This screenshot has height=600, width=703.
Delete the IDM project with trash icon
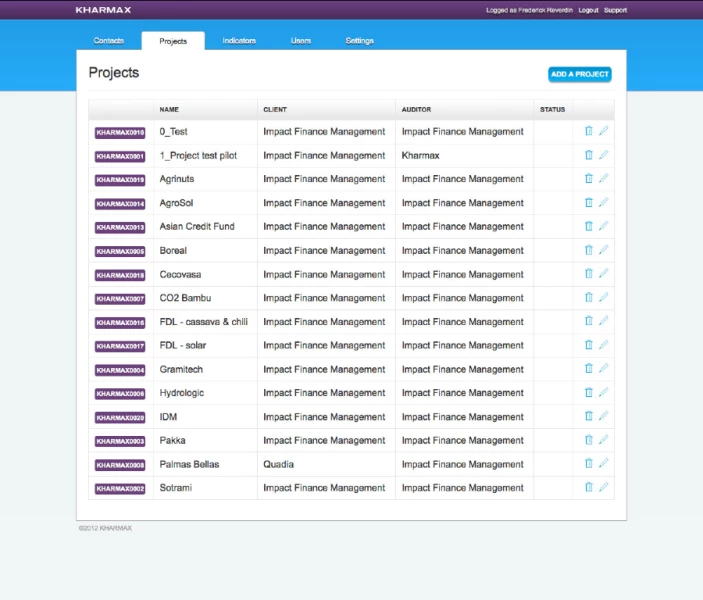(x=588, y=417)
